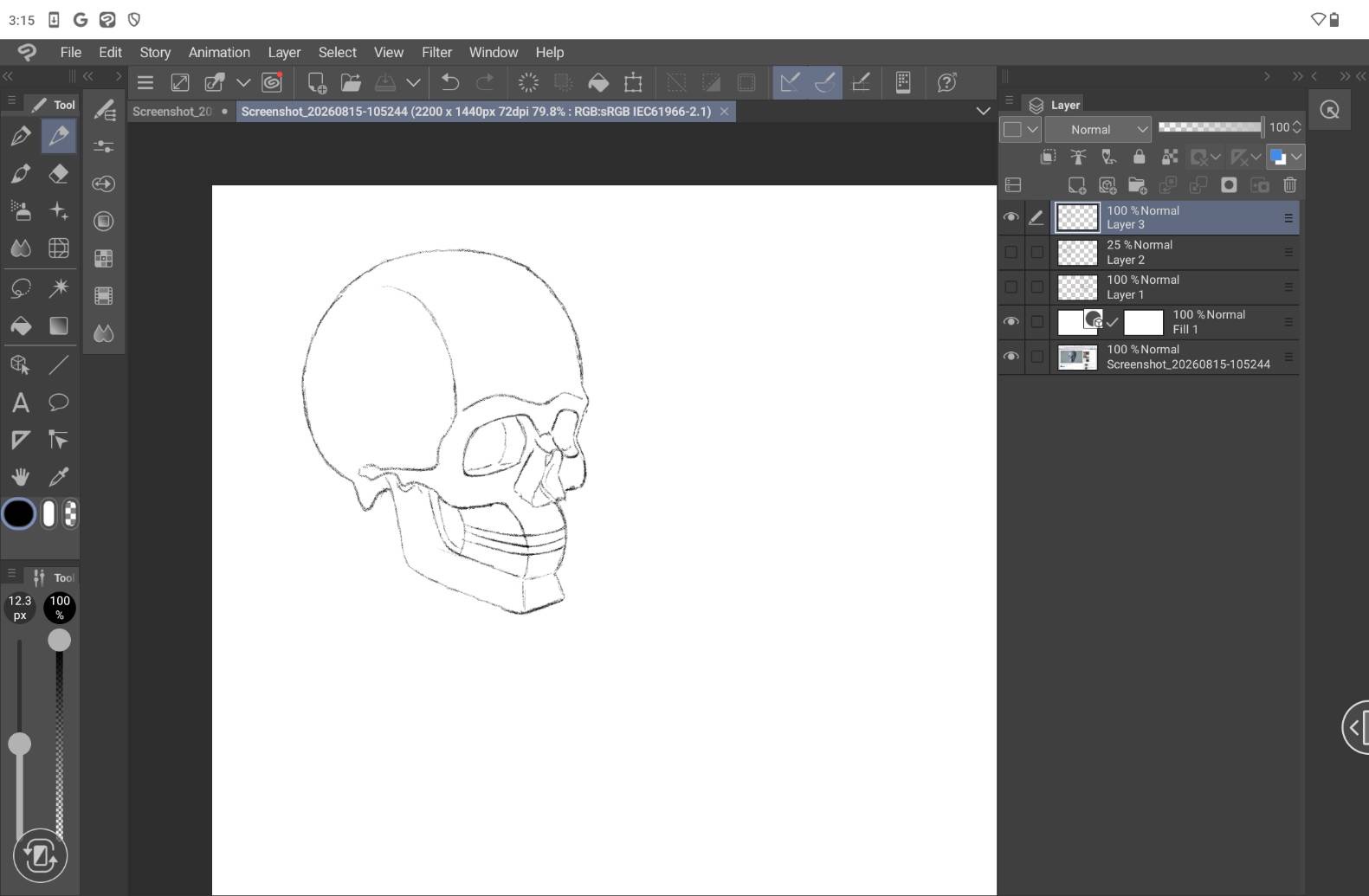The image size is (1369, 896).
Task: Open the Filter menu
Action: click(436, 52)
